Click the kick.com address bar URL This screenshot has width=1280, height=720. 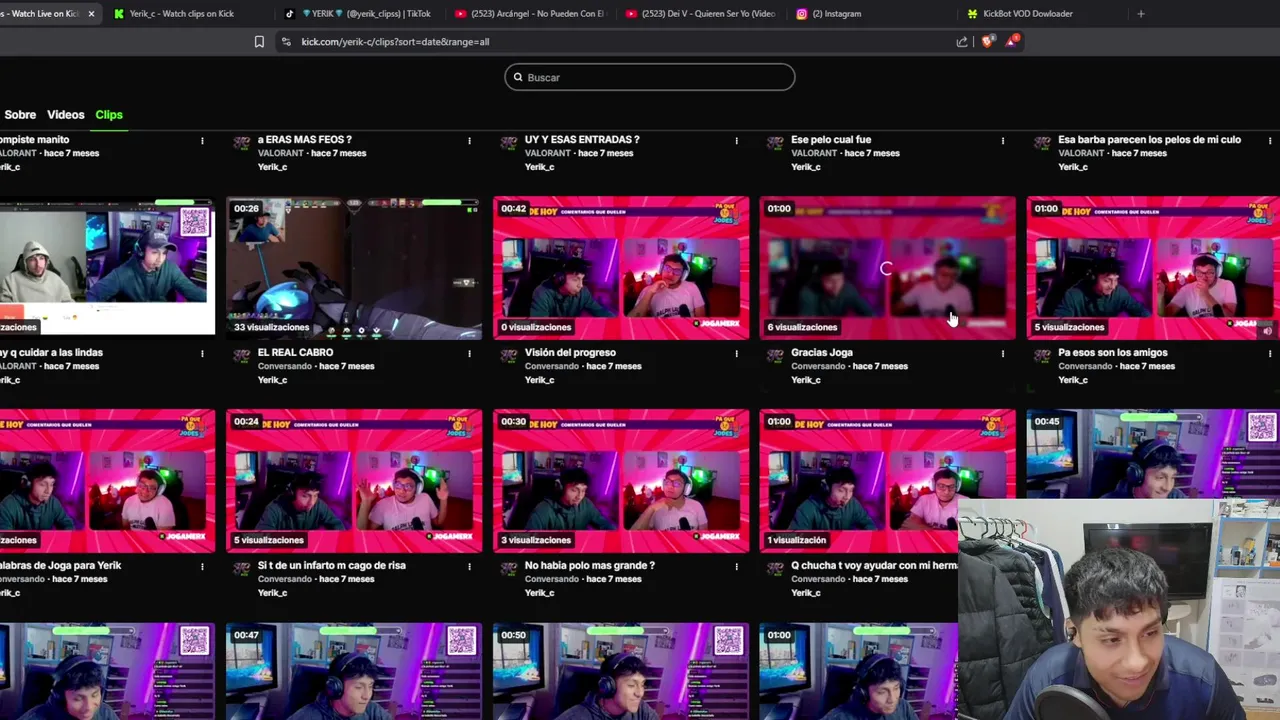(395, 42)
